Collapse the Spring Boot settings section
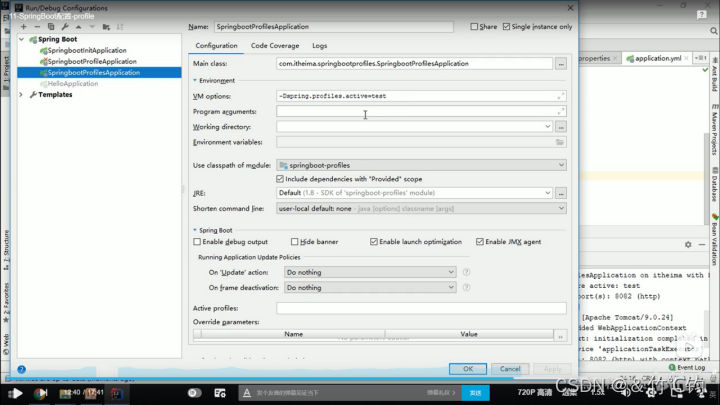 [x=195, y=230]
